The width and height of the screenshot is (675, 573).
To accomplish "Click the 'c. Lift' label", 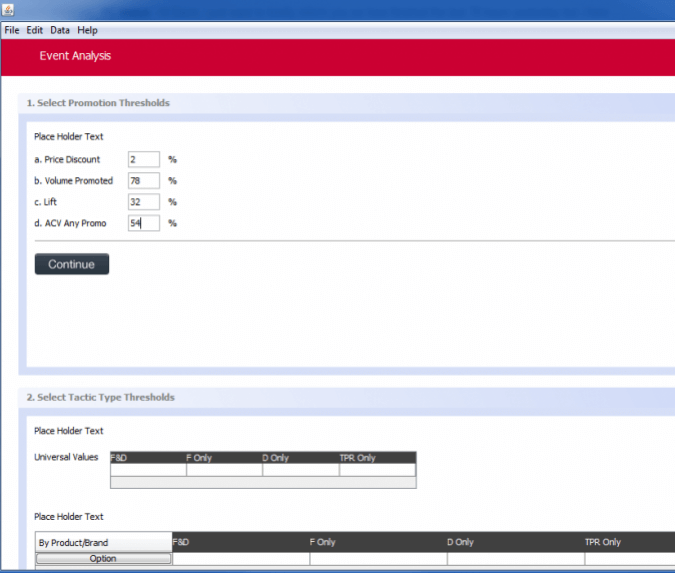I will (46, 202).
